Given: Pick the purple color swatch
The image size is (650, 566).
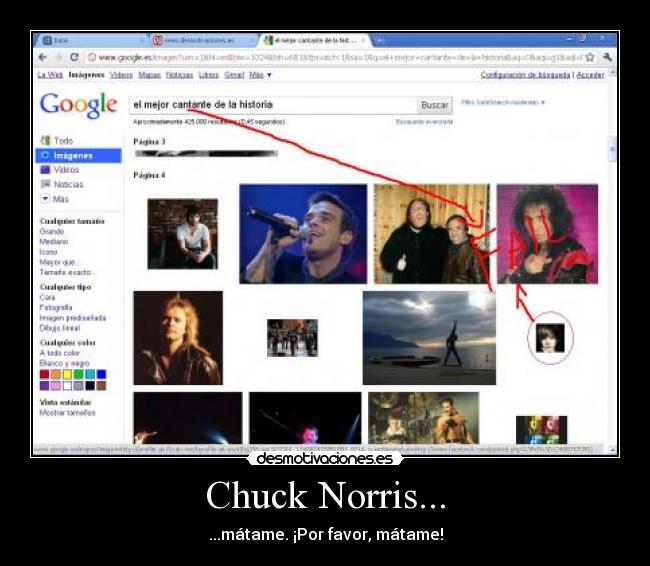Looking at the screenshot, I should pyautogui.click(x=44, y=386).
